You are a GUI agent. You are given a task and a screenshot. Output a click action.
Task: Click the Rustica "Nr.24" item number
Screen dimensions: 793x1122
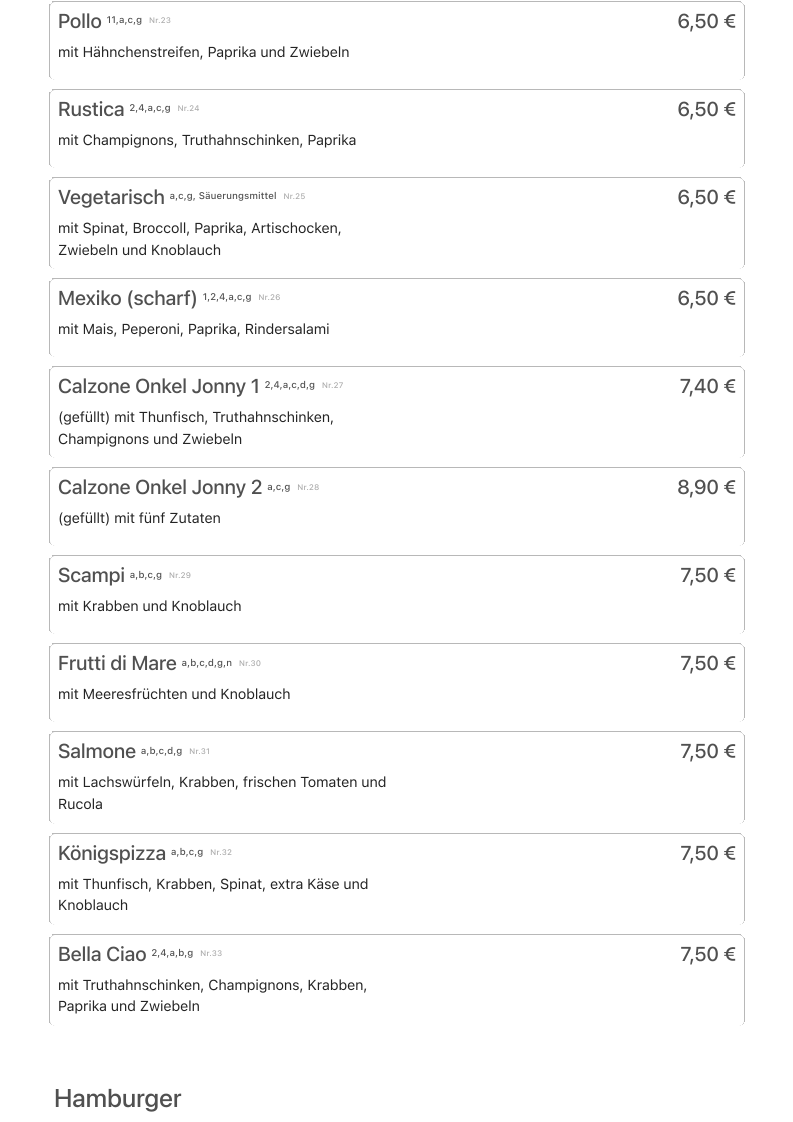coord(188,109)
